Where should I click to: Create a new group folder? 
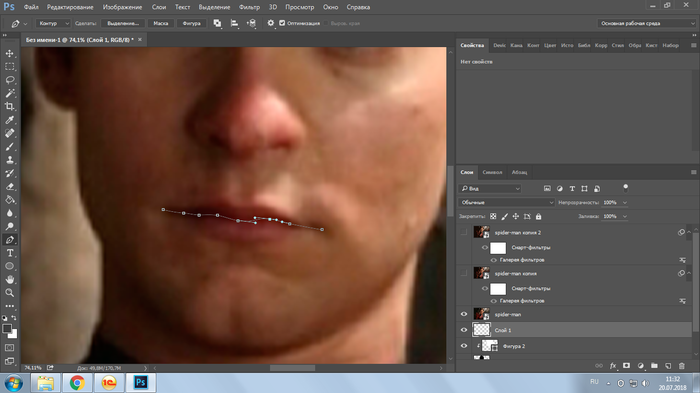(x=654, y=366)
